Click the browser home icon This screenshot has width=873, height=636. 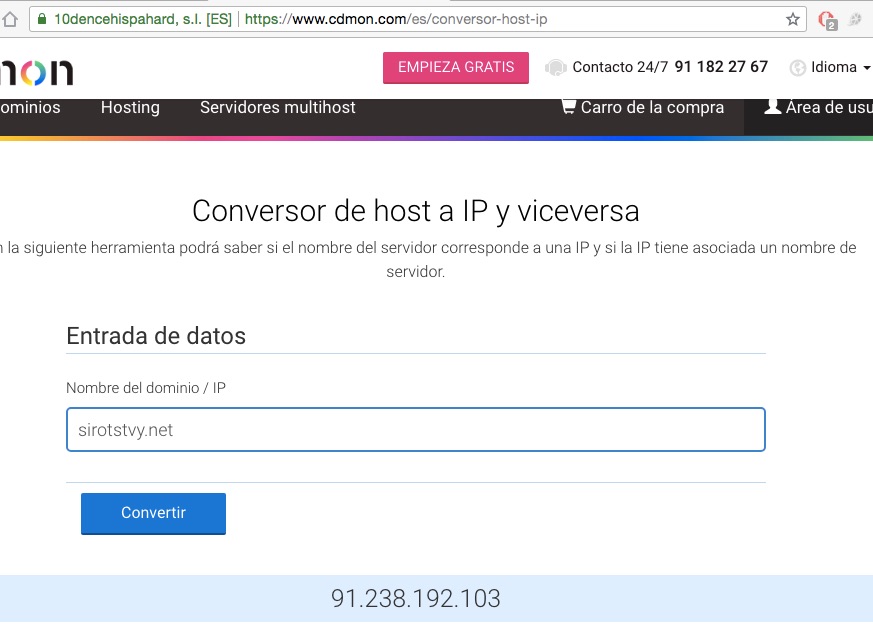click(x=9, y=19)
